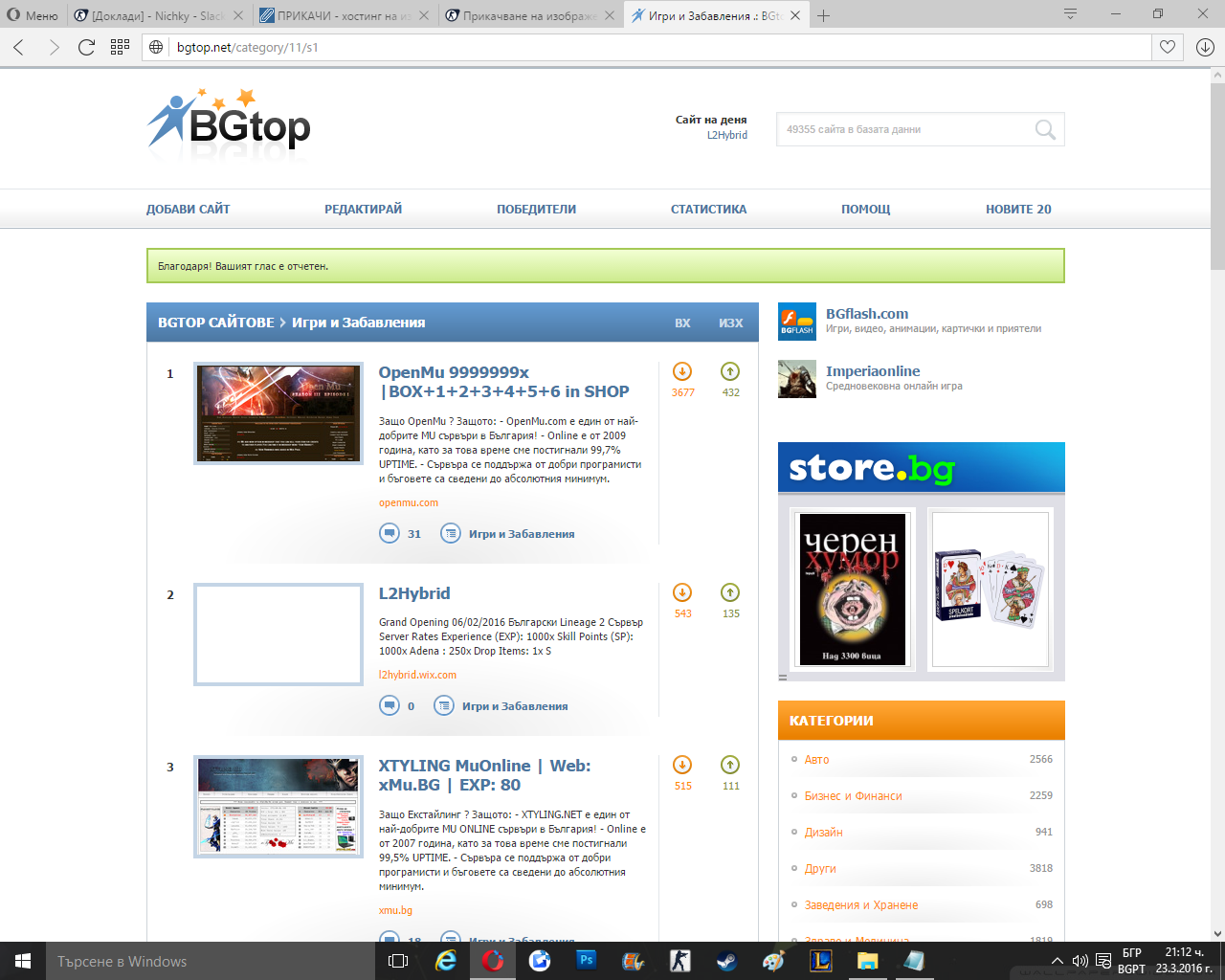Open the Авто category
Image resolution: width=1225 pixels, height=980 pixels.
pos(816,759)
